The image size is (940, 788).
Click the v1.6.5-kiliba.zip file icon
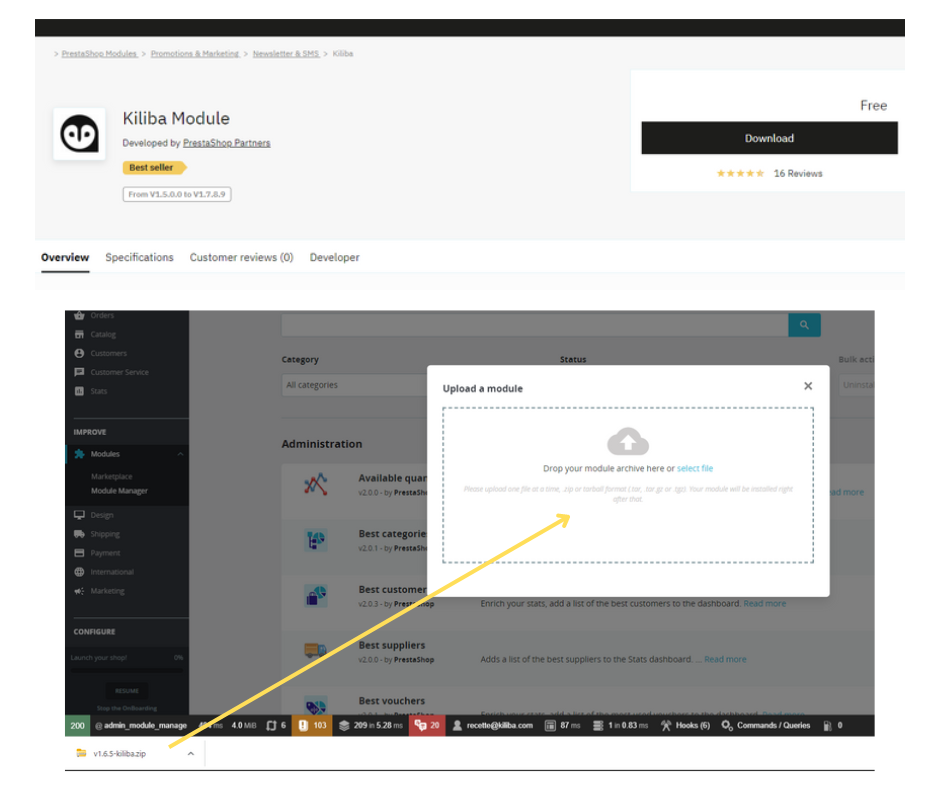click(x=82, y=754)
